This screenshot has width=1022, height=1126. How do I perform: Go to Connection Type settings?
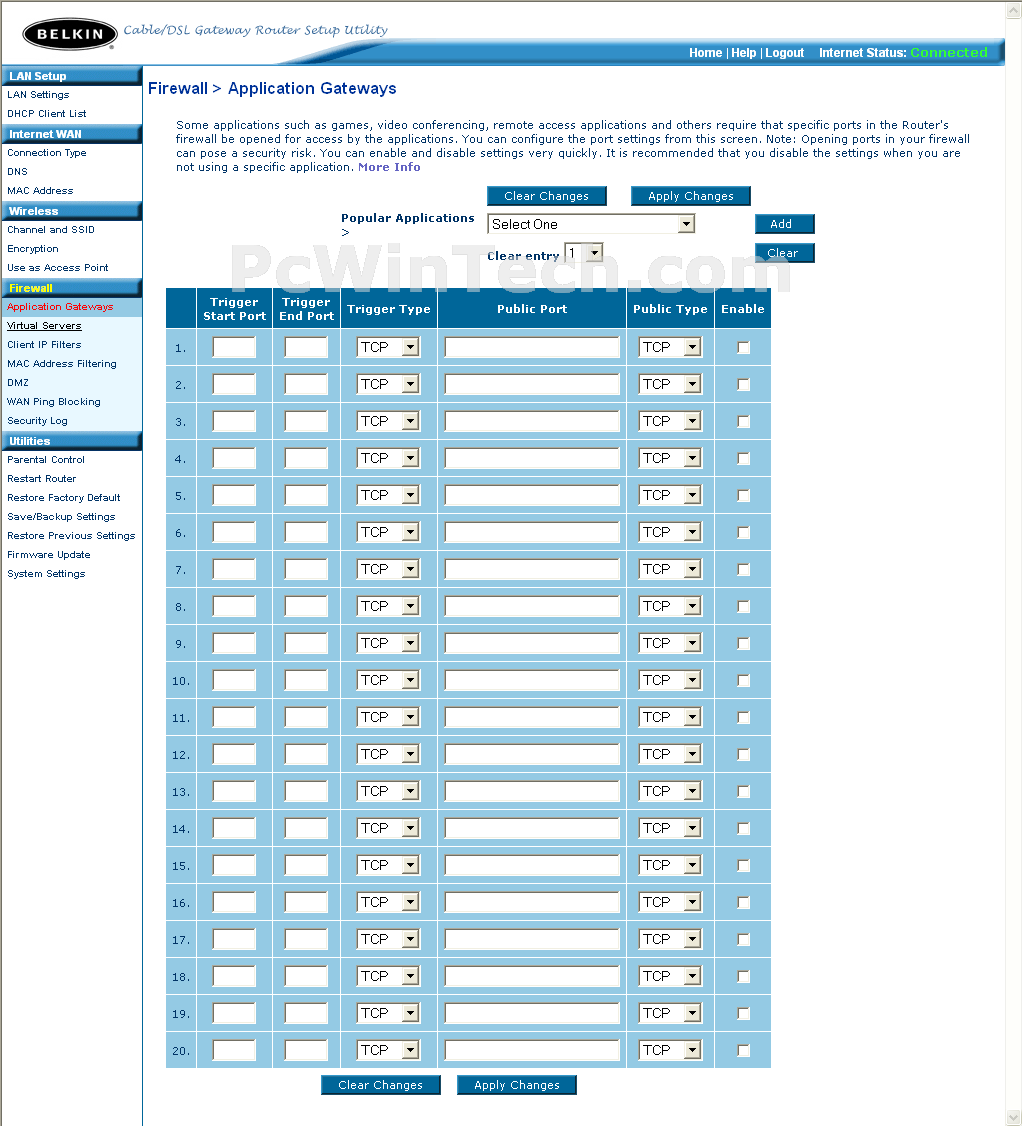(x=47, y=153)
